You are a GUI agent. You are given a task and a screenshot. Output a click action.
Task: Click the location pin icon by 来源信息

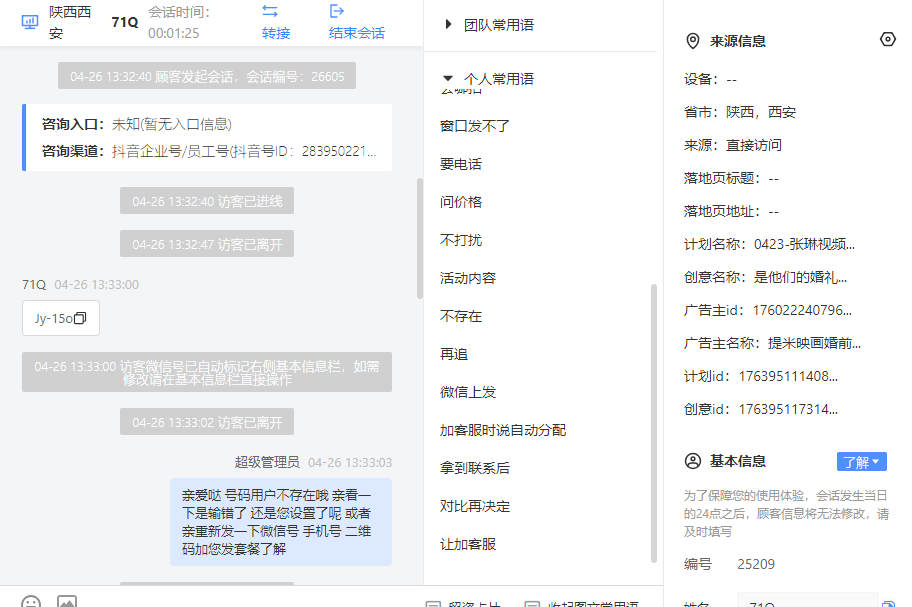[693, 41]
